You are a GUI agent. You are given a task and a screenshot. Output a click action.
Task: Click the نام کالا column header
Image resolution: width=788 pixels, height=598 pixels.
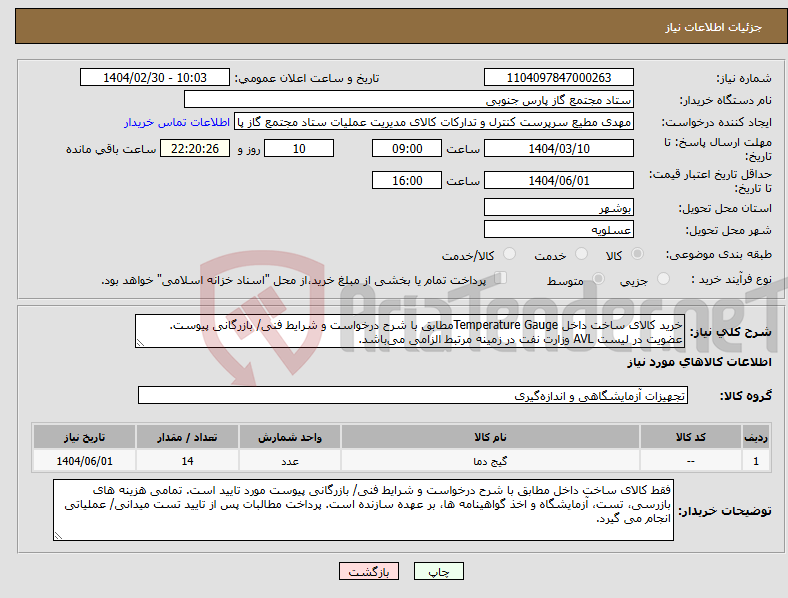click(490, 437)
